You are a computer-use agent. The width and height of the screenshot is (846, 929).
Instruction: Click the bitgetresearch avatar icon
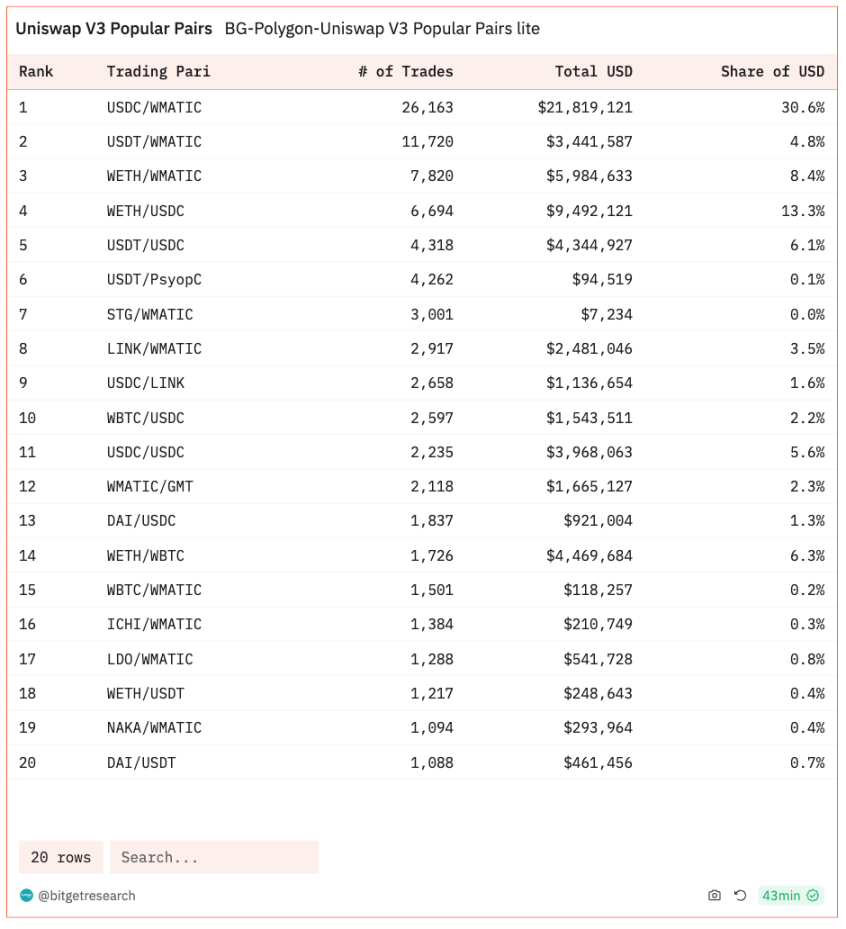pos(27,895)
